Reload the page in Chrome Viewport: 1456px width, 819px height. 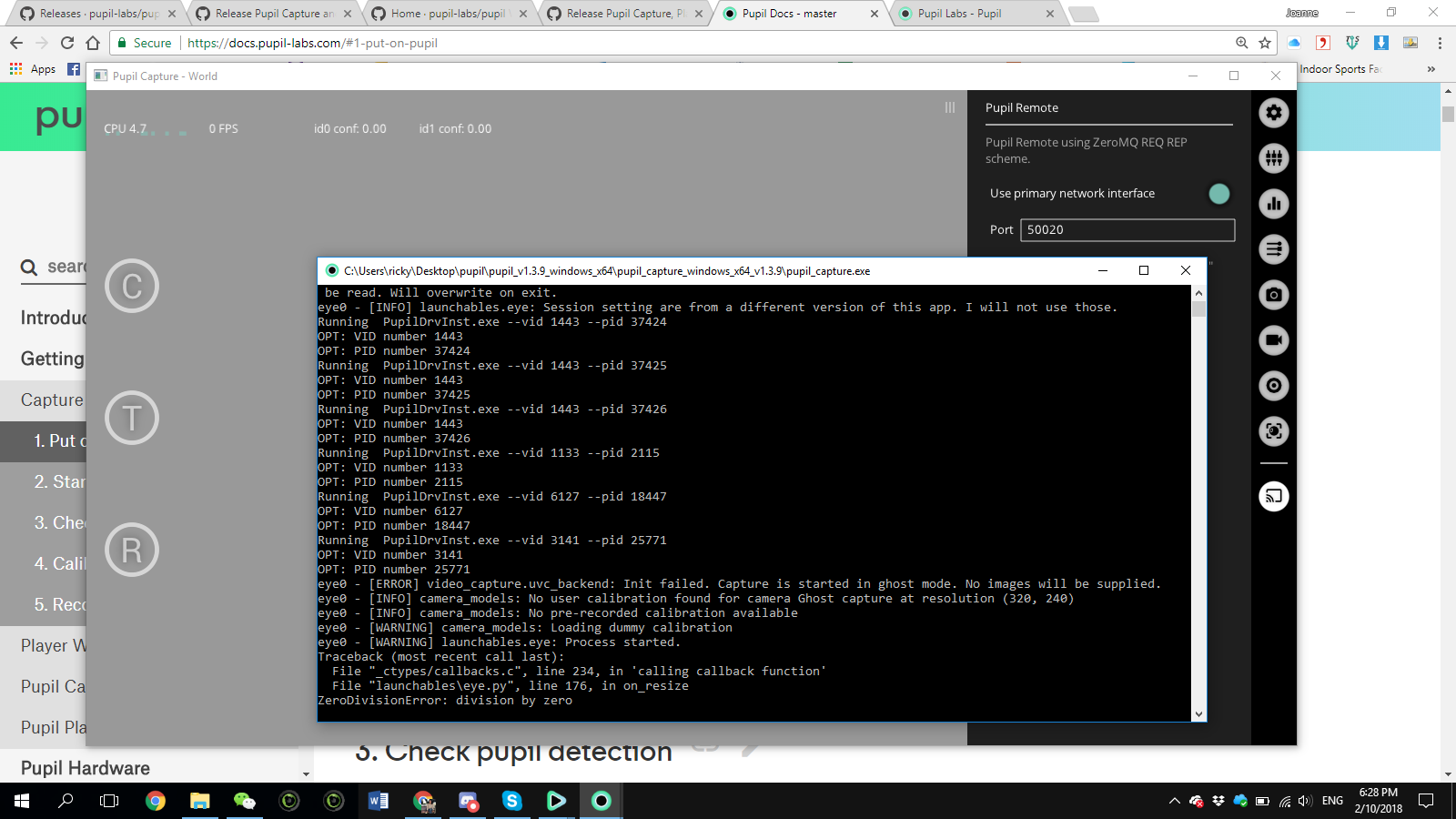click(67, 43)
